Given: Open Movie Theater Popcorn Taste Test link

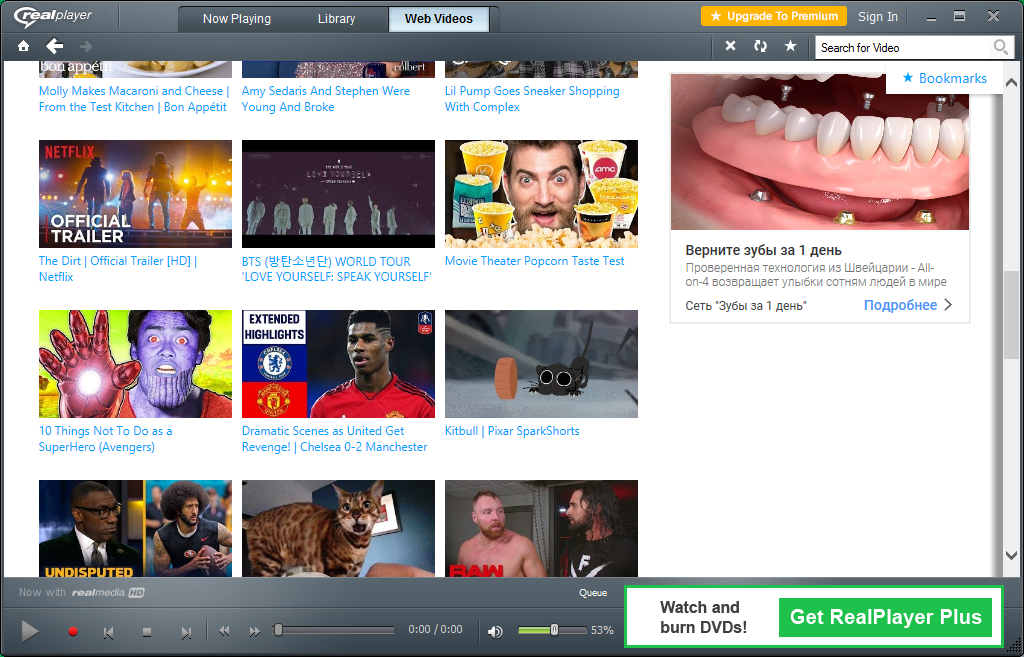Looking at the screenshot, I should click(x=535, y=261).
